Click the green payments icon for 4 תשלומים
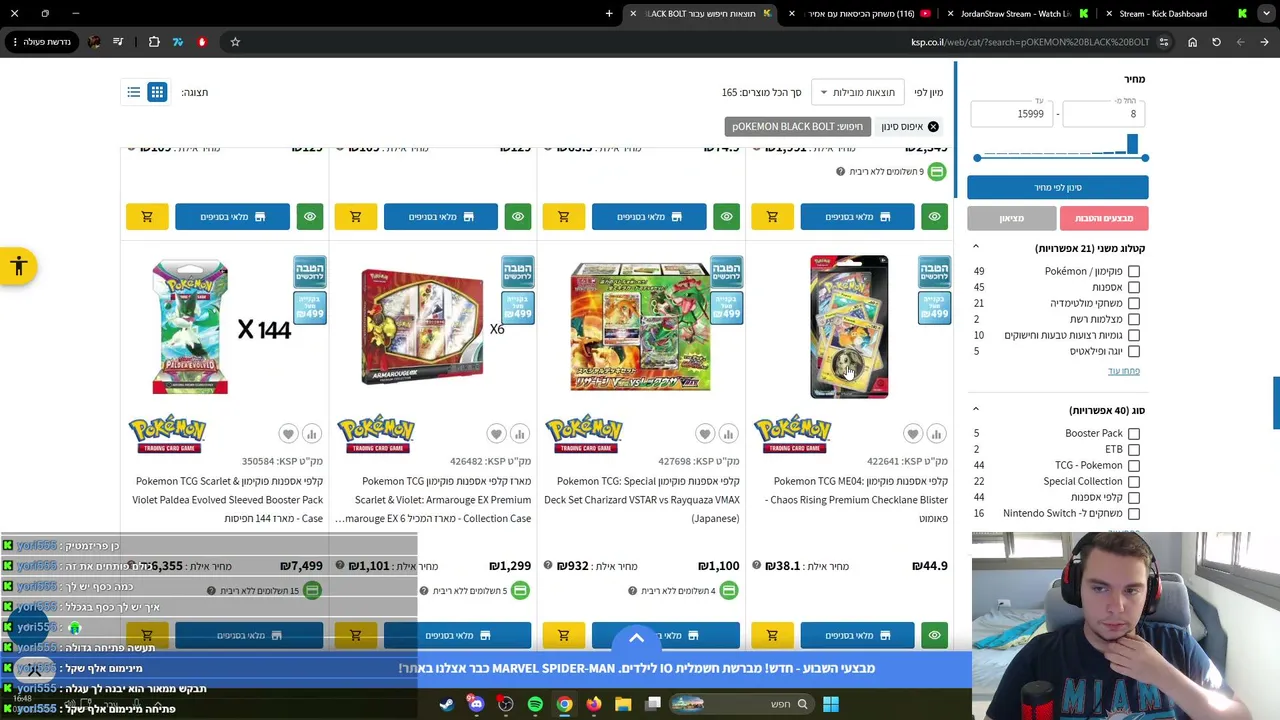1280x720 pixels. click(x=729, y=591)
